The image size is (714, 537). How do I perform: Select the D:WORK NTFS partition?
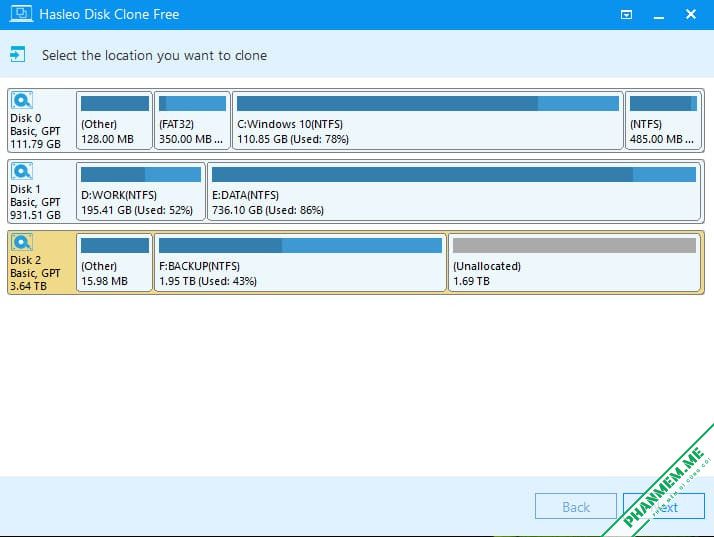point(141,191)
